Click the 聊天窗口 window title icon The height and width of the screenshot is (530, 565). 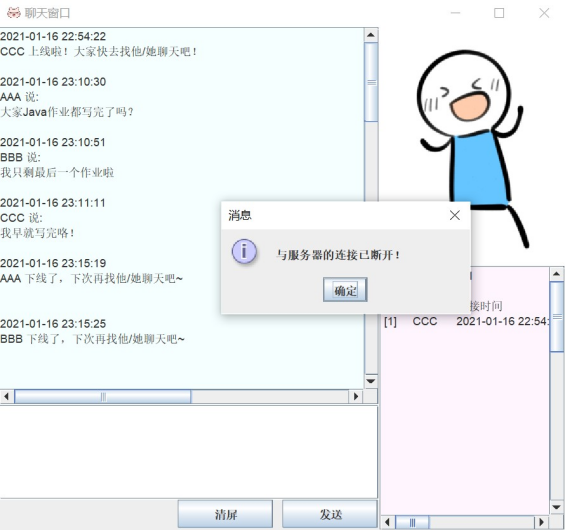[x=14, y=13]
